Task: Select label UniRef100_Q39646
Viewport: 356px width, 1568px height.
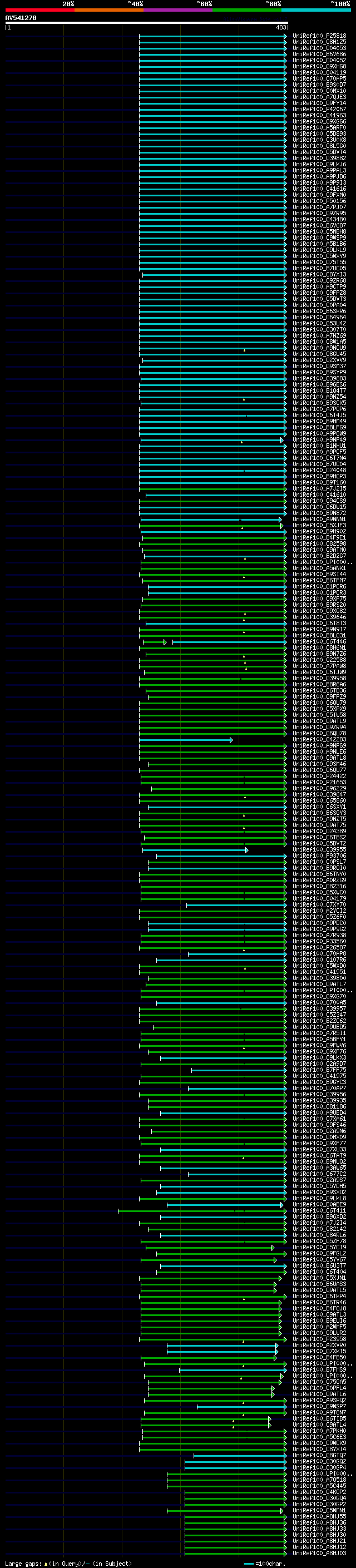Action: click(319, 617)
